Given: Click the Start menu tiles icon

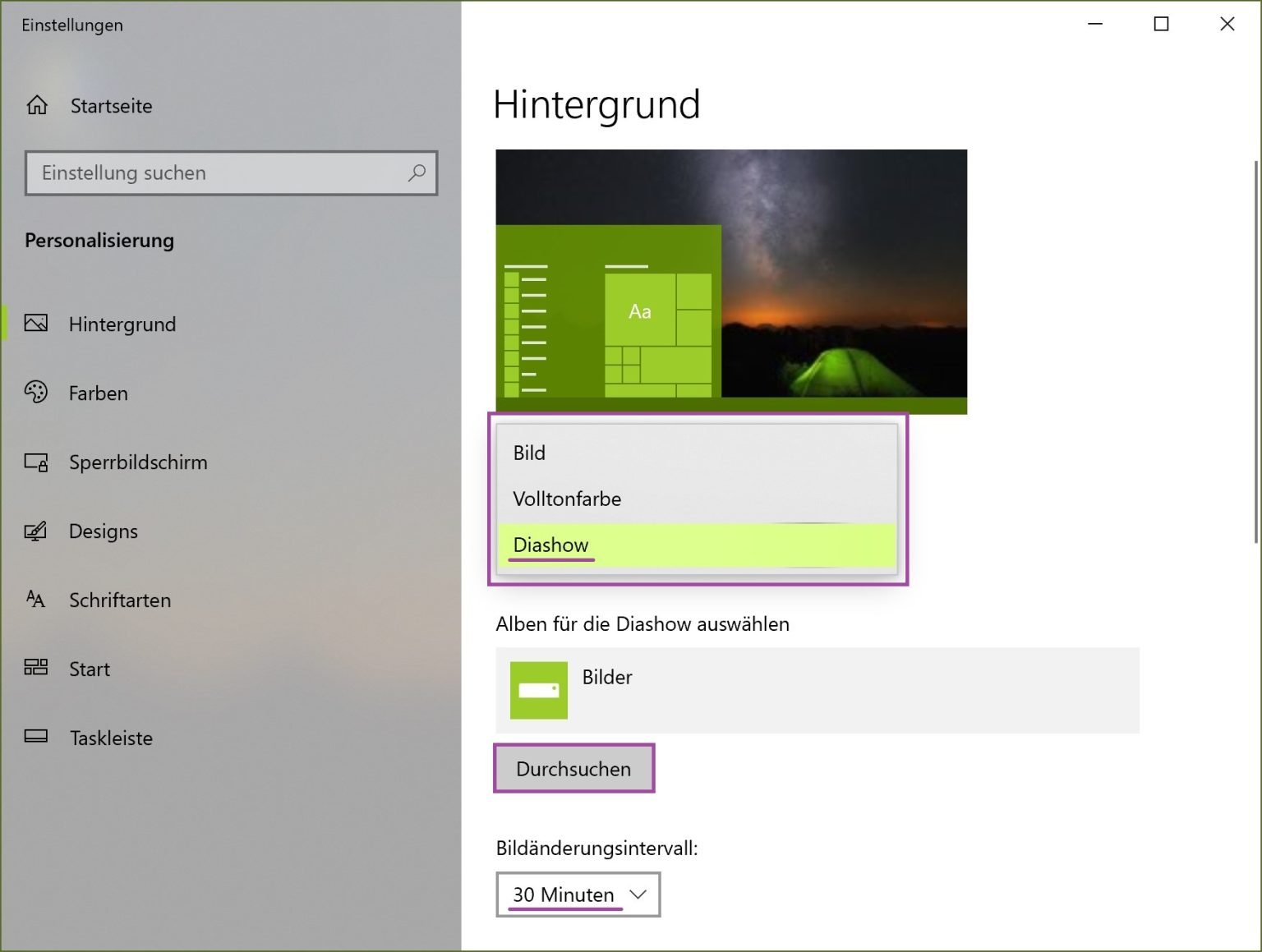Looking at the screenshot, I should (36, 669).
